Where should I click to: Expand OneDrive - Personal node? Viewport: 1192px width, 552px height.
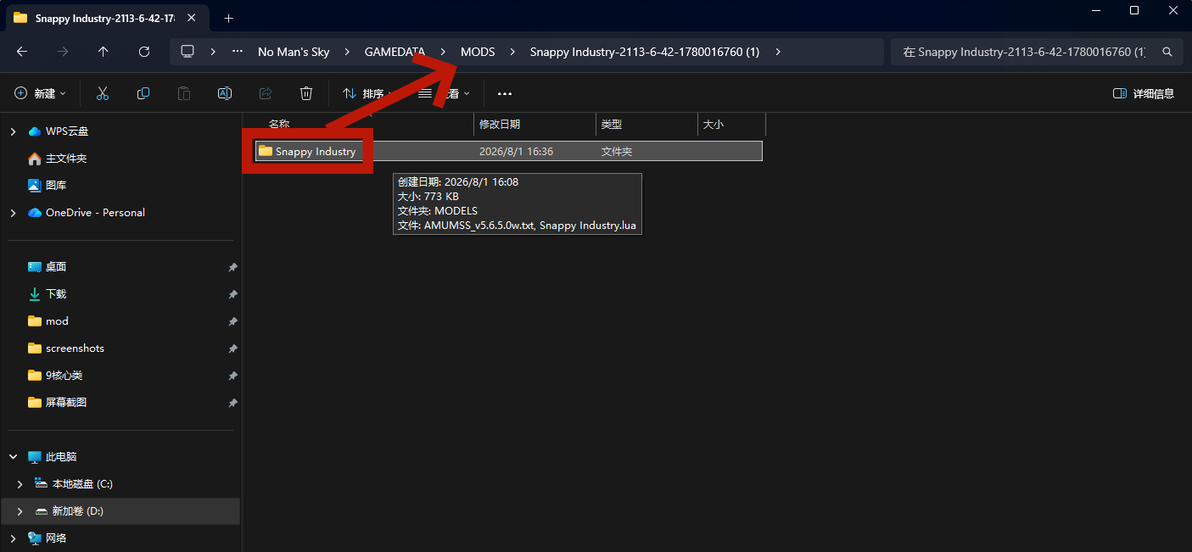(x=13, y=213)
